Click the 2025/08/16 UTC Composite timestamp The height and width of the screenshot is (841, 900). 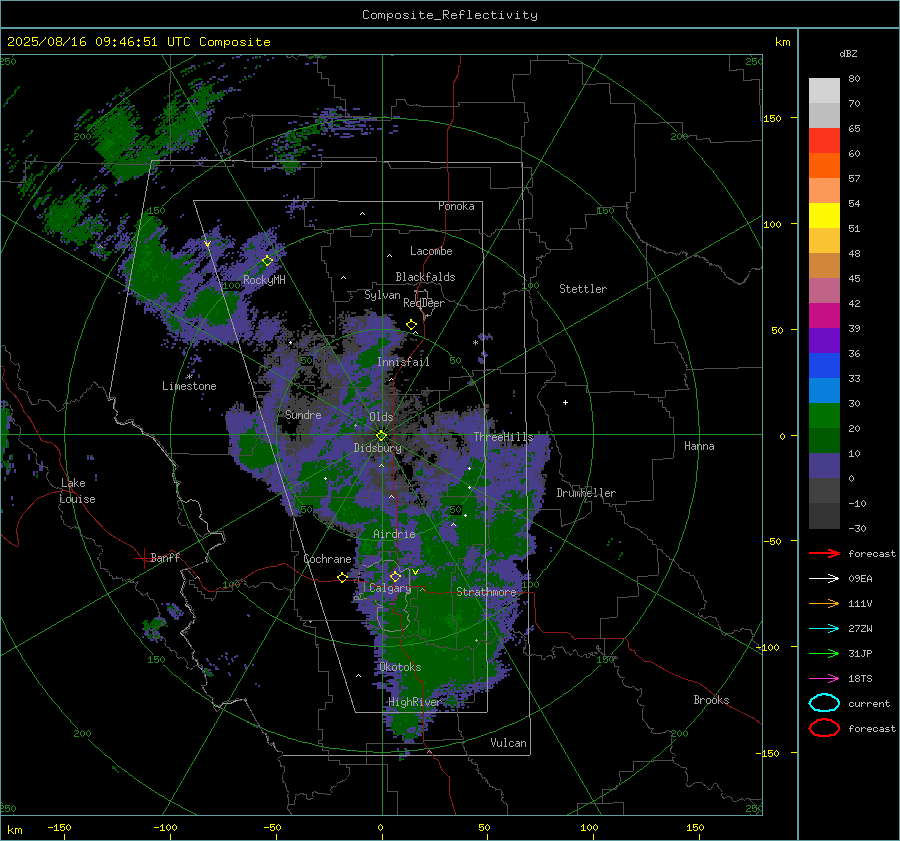138,42
